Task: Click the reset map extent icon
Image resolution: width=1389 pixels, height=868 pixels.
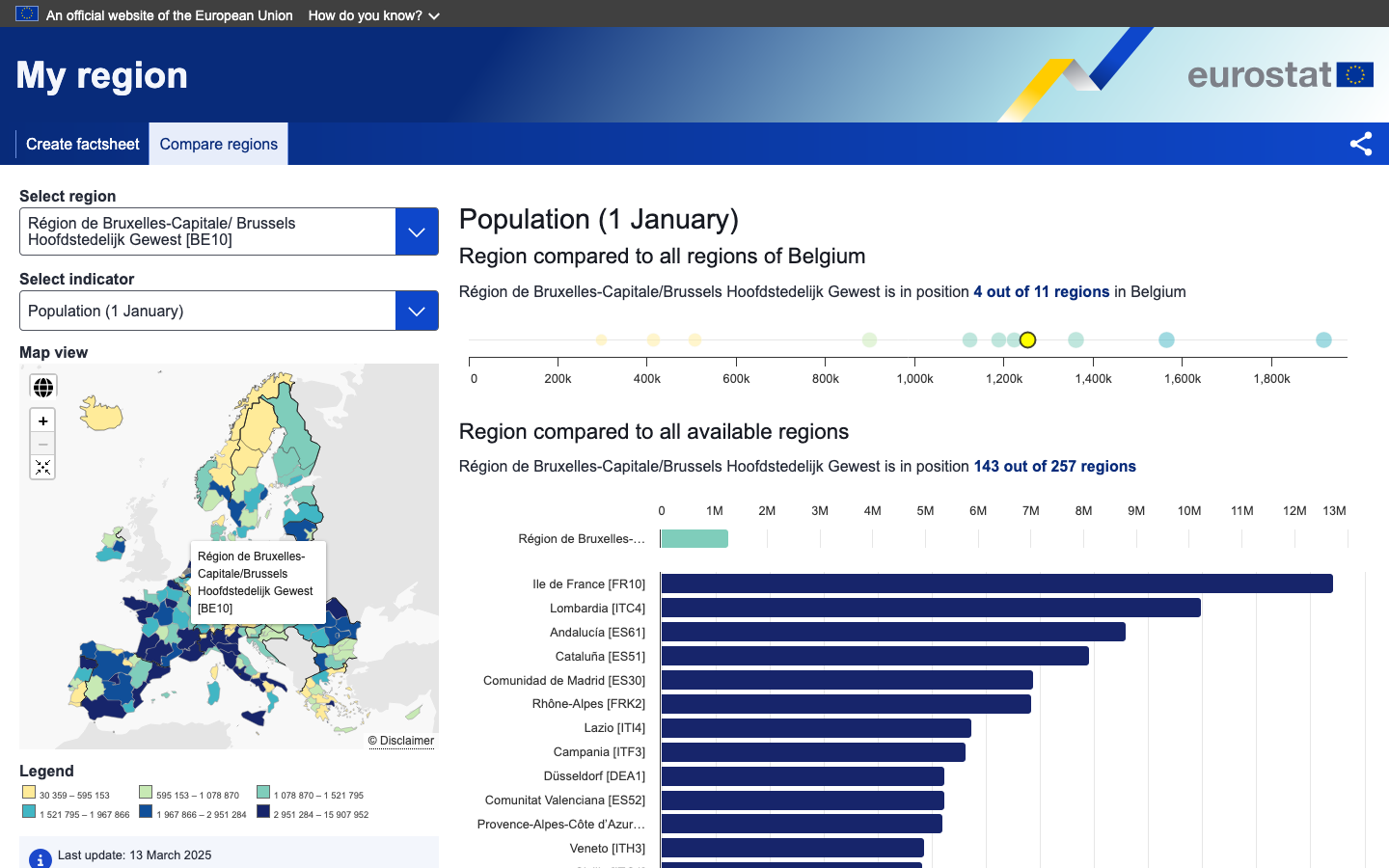Action: click(x=42, y=468)
